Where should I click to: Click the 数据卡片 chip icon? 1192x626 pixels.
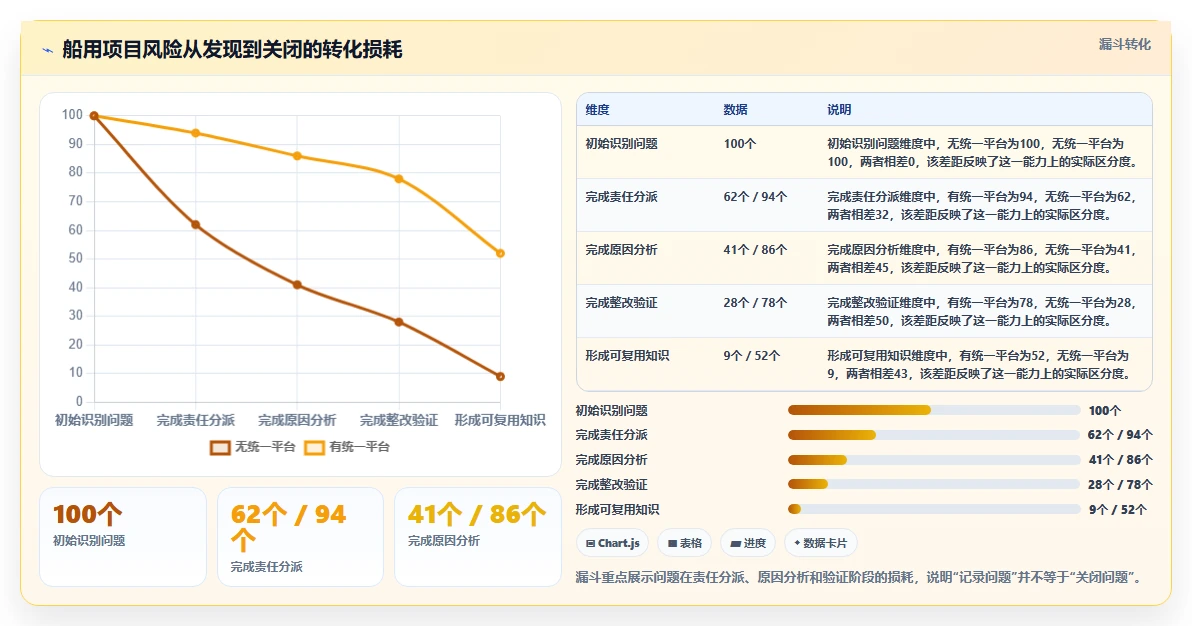[x=797, y=543]
